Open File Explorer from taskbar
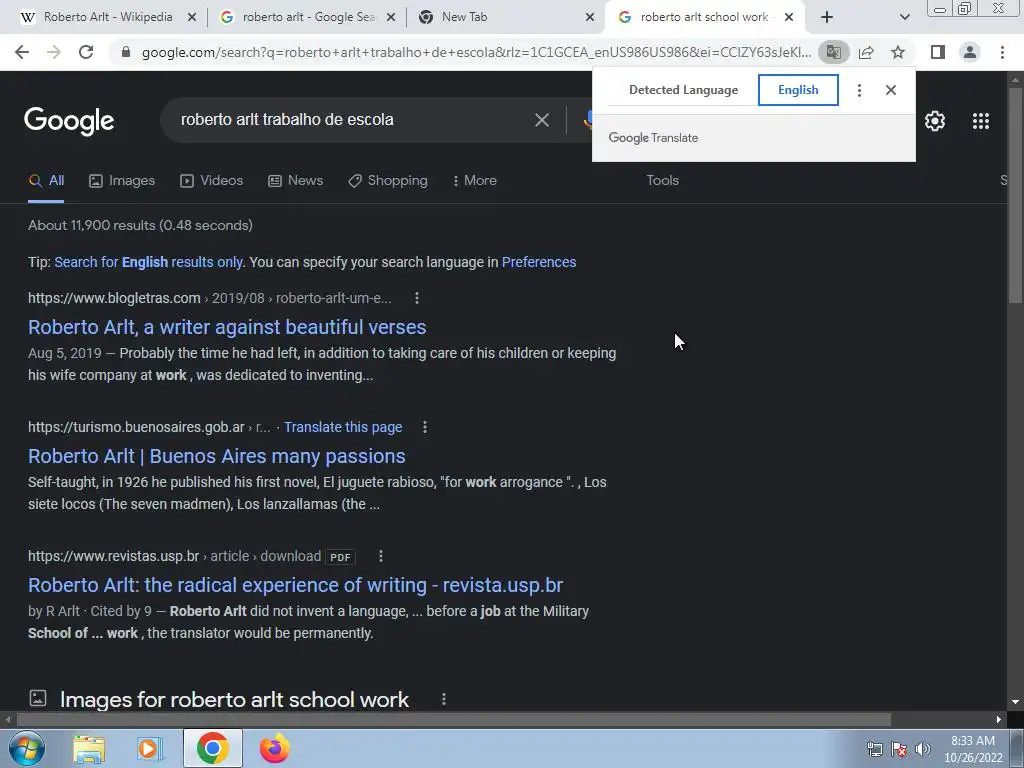Image resolution: width=1024 pixels, height=768 pixels. 89,749
